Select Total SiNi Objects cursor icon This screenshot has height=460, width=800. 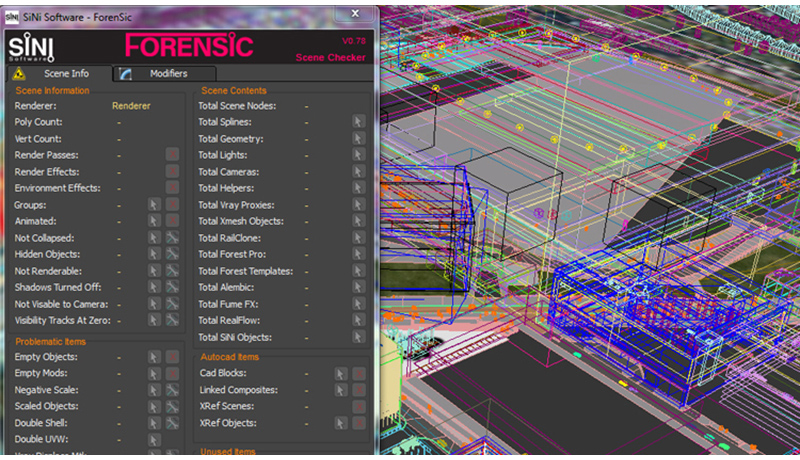point(358,337)
